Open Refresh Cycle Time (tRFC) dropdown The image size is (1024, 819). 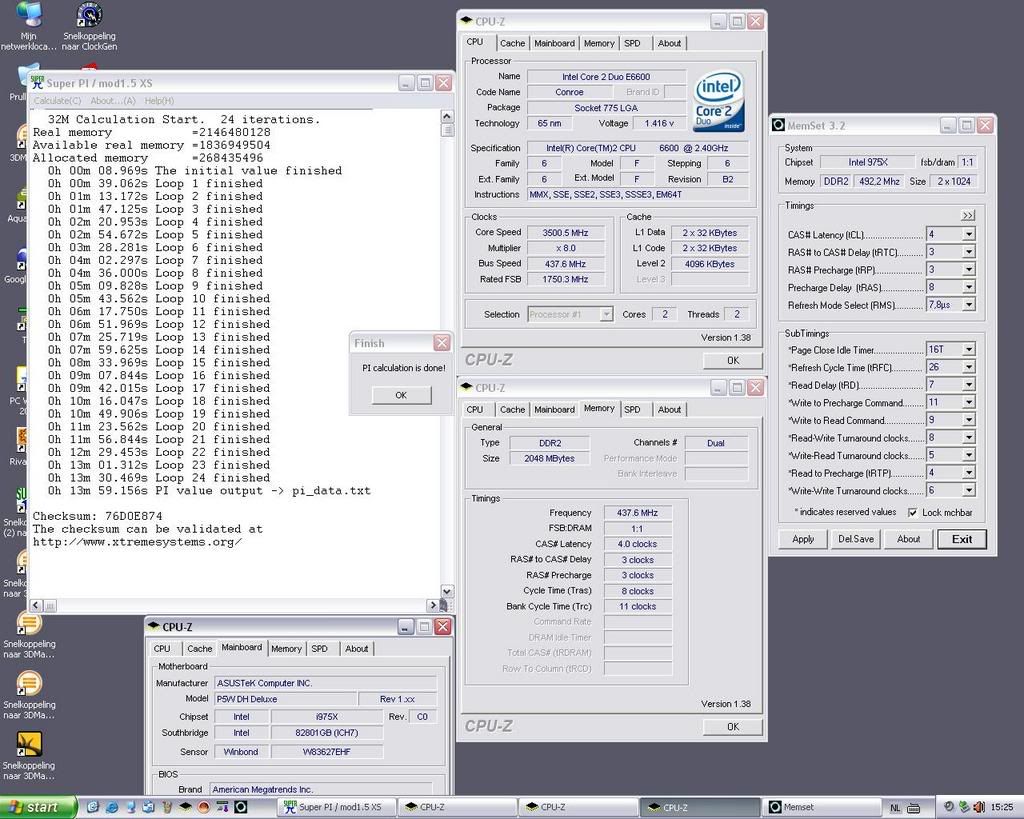tap(968, 367)
